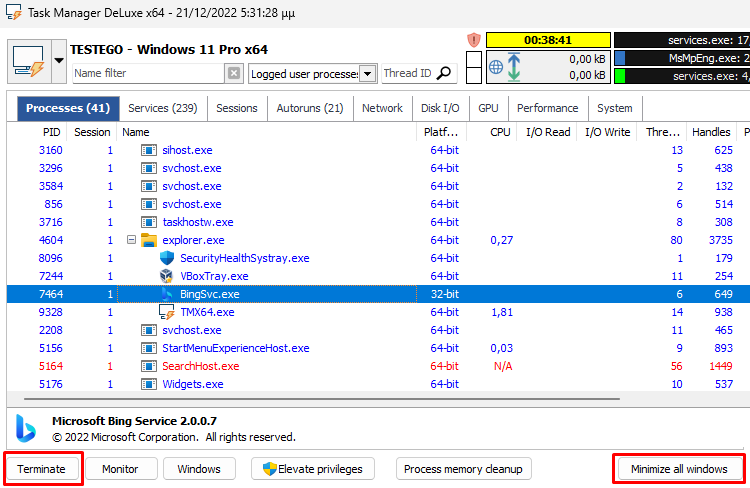Click the SecurityHealthSystray.exe shield icon

click(166, 258)
